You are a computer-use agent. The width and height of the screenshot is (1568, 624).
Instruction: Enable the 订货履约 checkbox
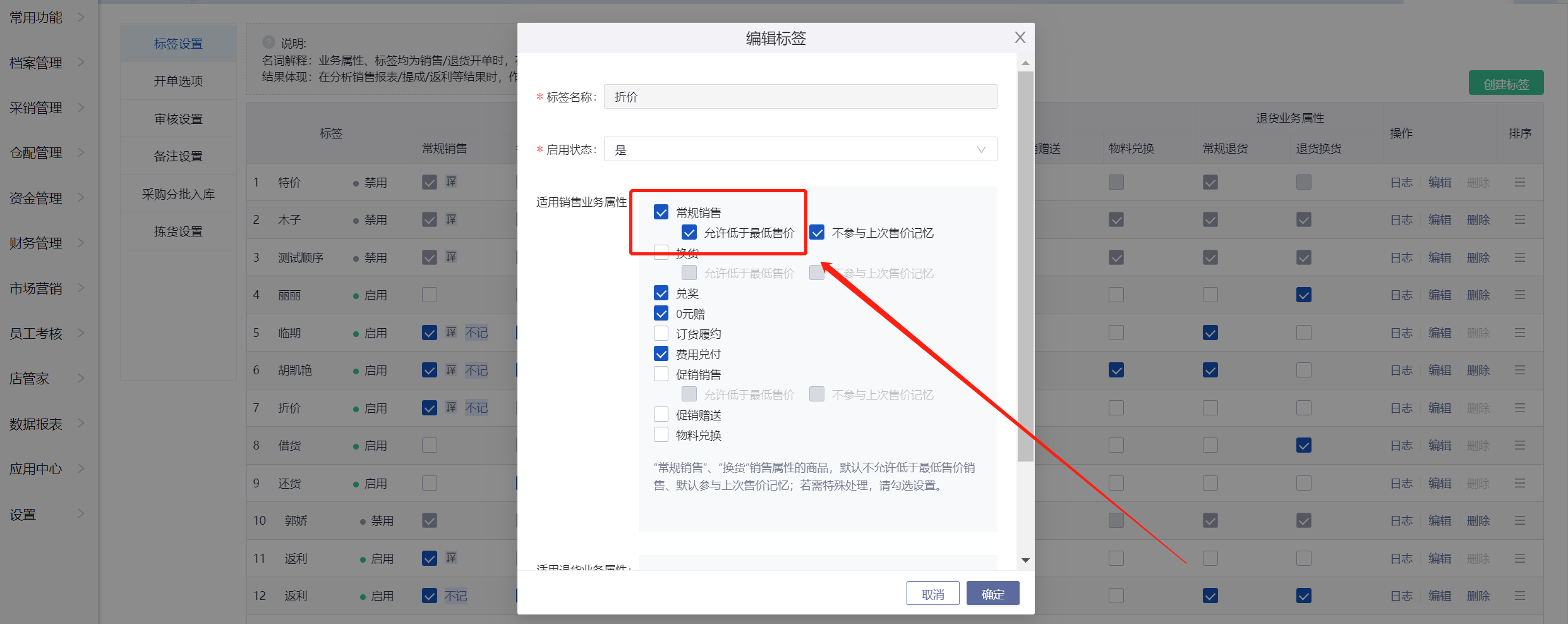661,333
